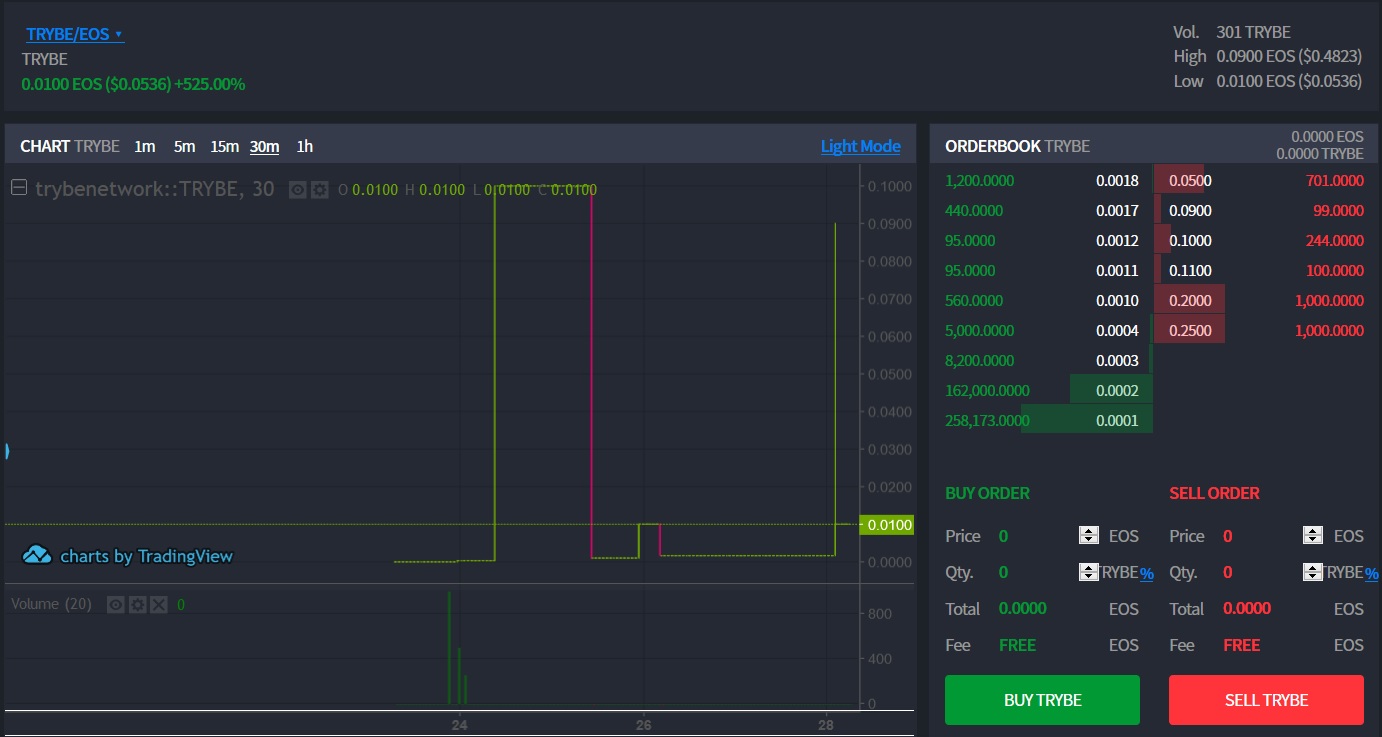The width and height of the screenshot is (1382, 737).
Task: Click the Low 0.0100 EOS value
Action: 1289,81
